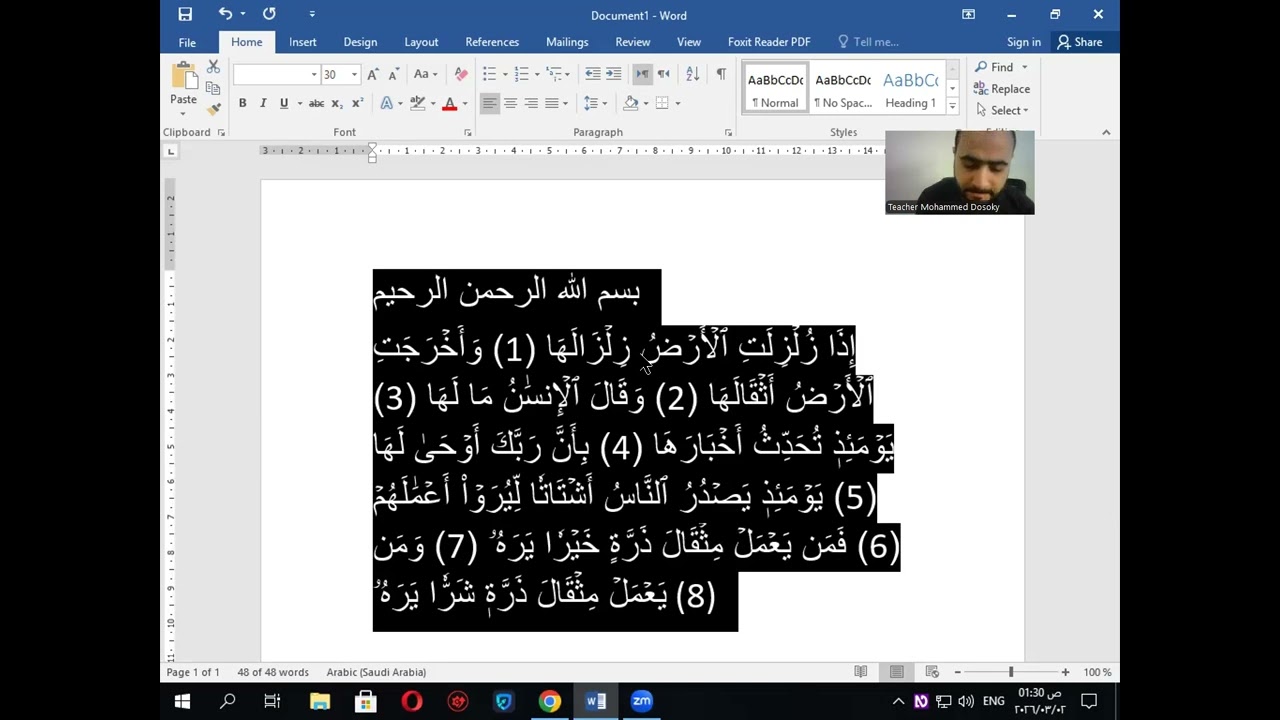This screenshot has width=1280, height=720.
Task: Increase font size with the grow font icon
Action: (x=373, y=74)
